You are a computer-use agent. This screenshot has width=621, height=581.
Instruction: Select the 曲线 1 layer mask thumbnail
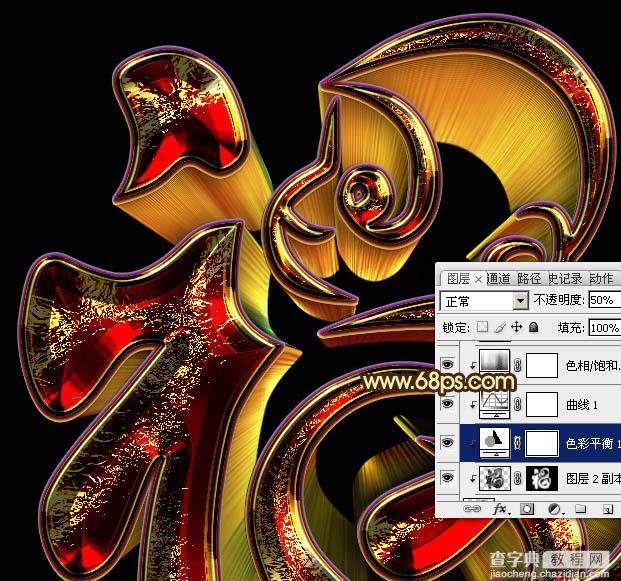tap(542, 404)
